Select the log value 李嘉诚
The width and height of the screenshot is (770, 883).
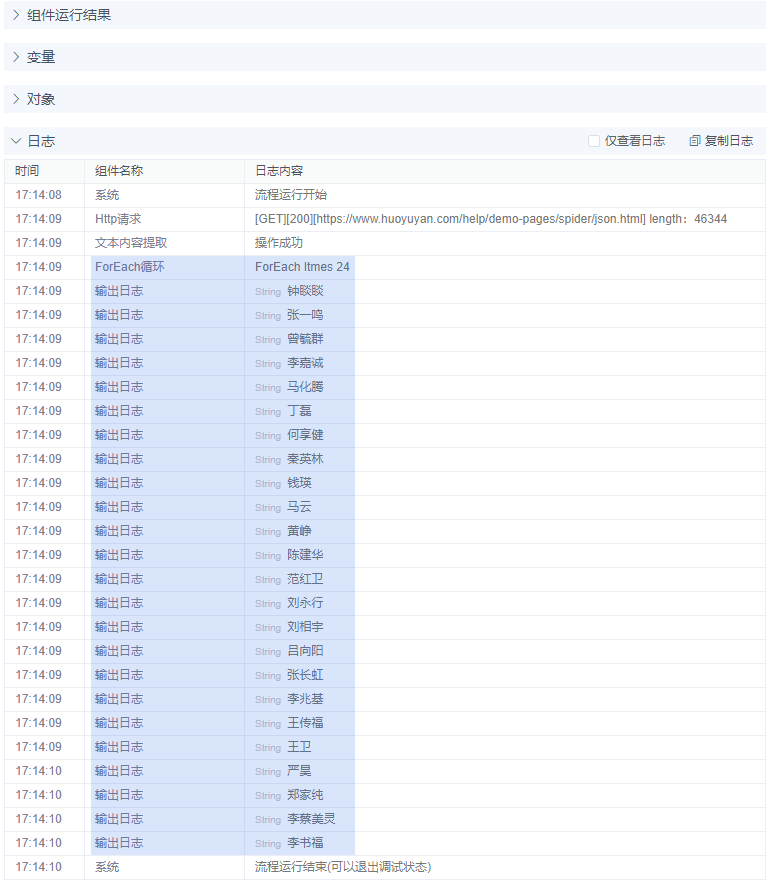[305, 363]
